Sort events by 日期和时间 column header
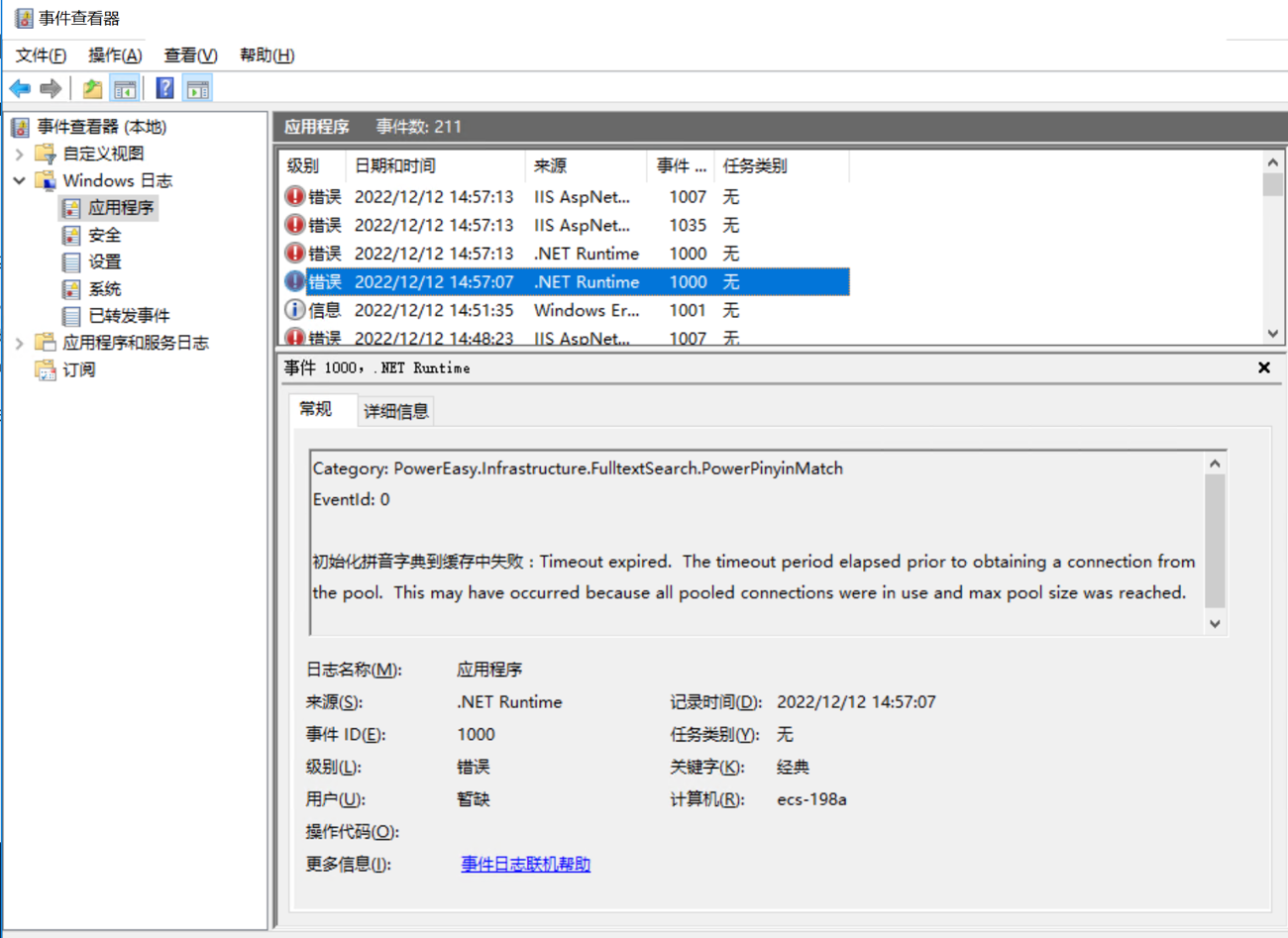 (x=434, y=166)
